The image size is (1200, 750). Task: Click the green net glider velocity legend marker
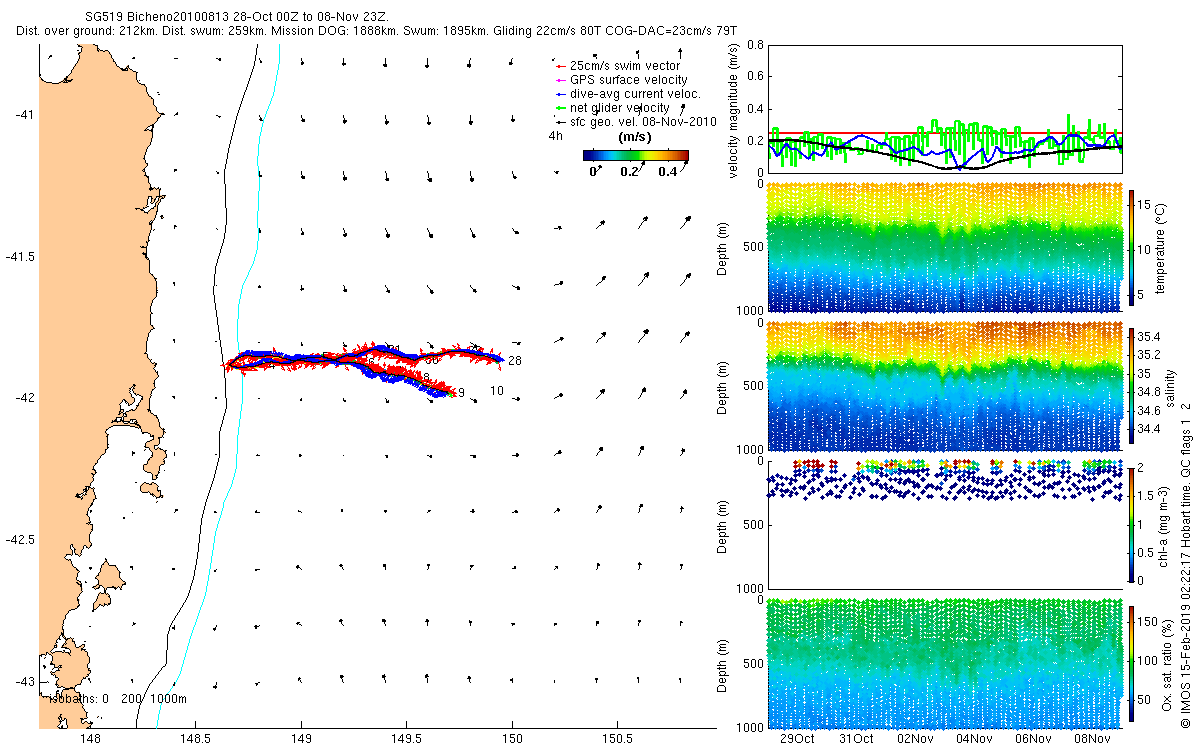tap(558, 108)
